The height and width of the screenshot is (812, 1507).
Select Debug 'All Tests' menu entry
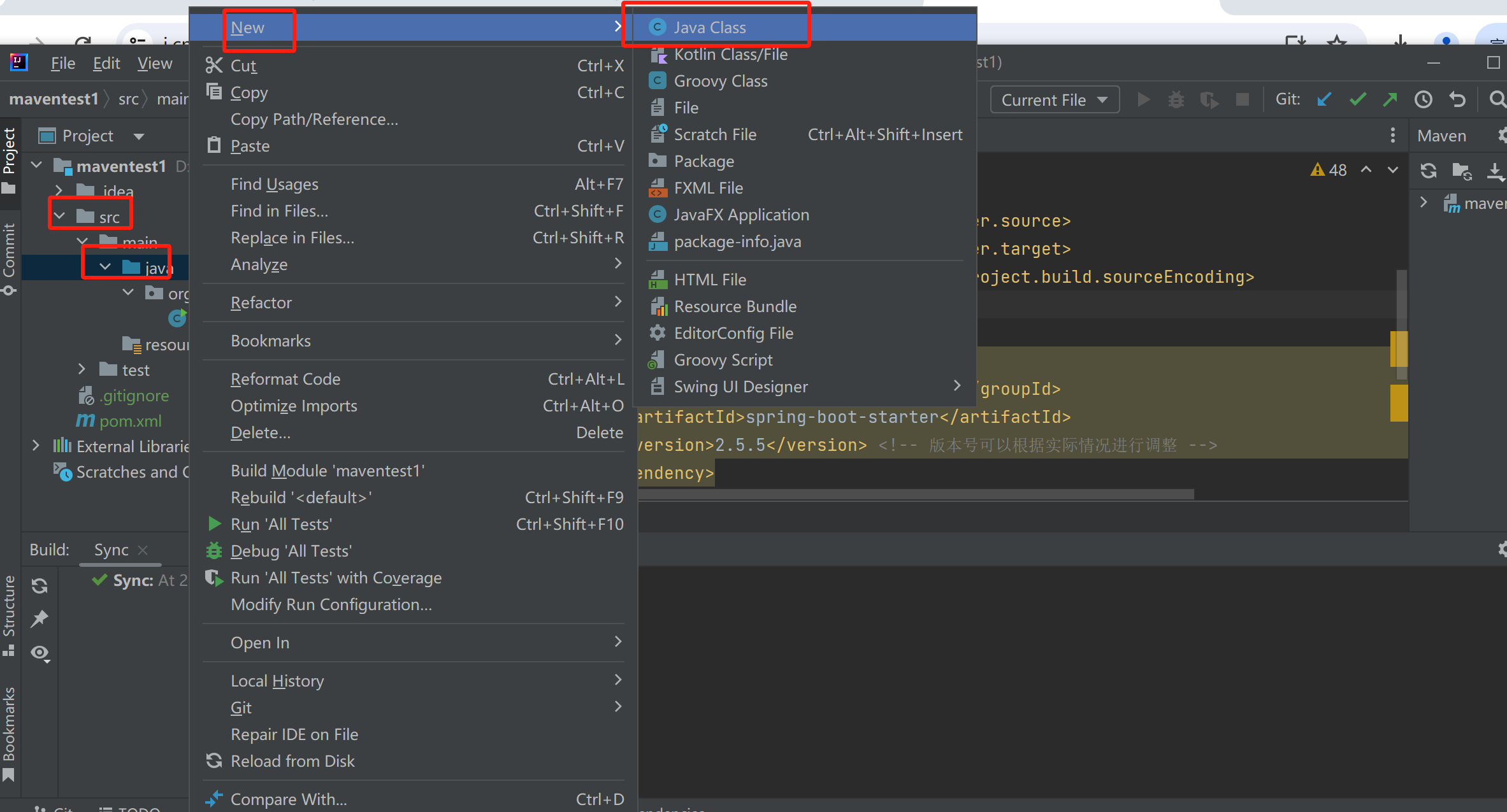(412, 551)
